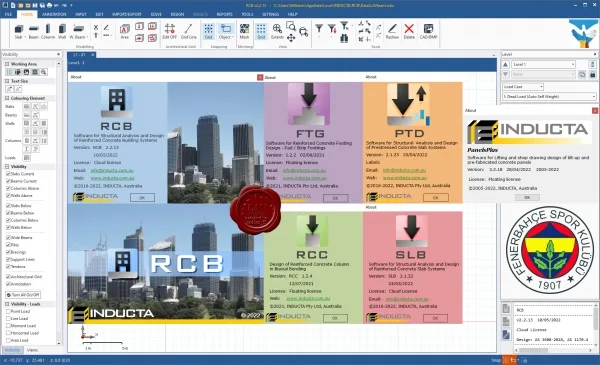The width and height of the screenshot is (600, 365).
Task: Click the Loads colouring icon
Action: [x=26, y=158]
